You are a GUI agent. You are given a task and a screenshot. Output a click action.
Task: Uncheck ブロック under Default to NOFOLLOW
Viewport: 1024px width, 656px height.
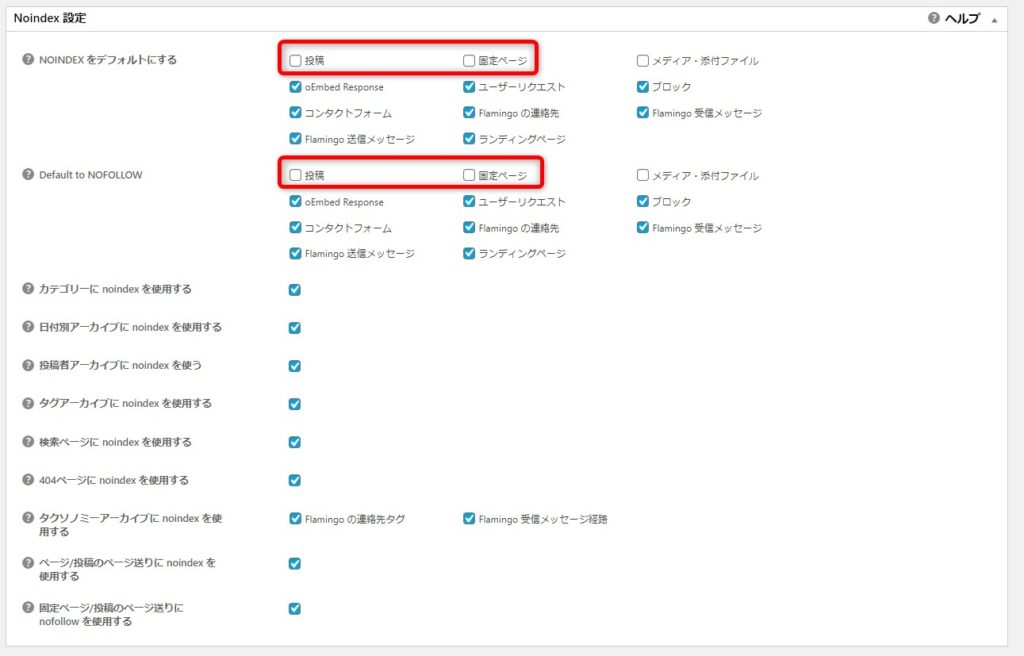click(x=643, y=201)
